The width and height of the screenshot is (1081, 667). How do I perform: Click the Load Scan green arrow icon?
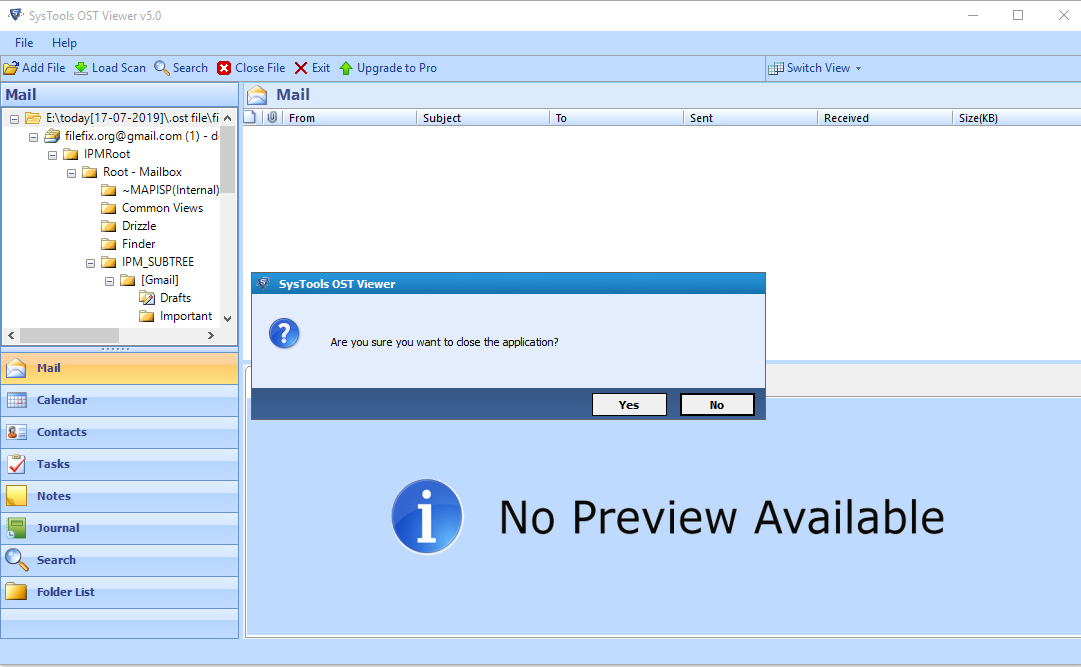(x=81, y=68)
